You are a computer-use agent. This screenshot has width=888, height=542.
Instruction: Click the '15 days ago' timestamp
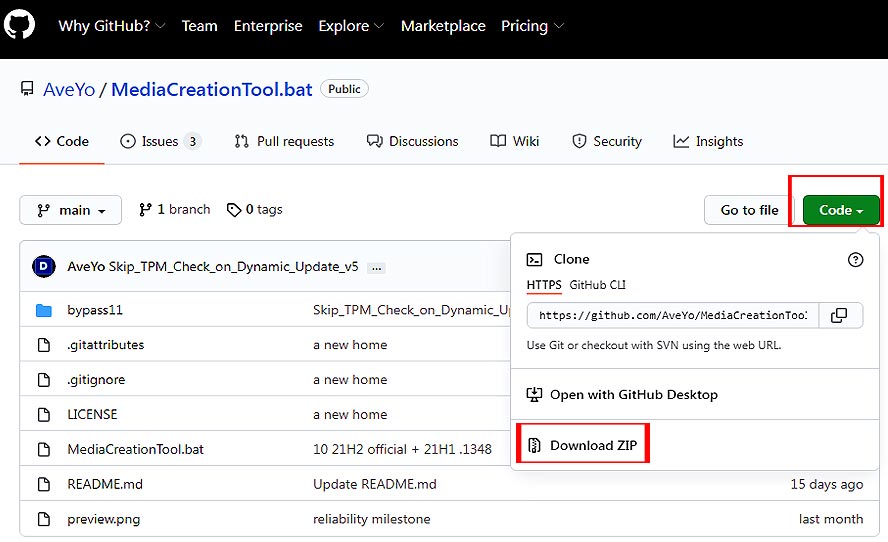[x=827, y=484]
